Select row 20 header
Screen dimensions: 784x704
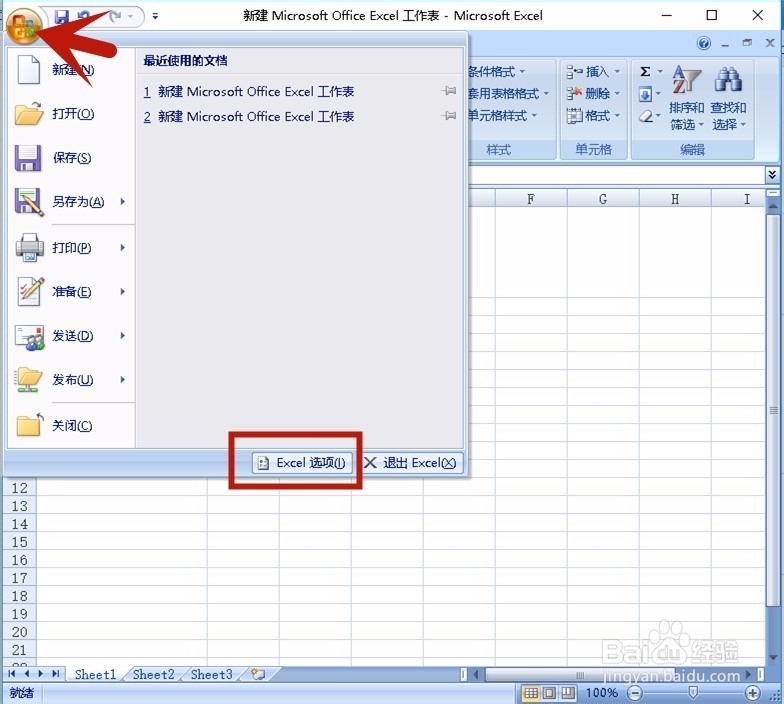[x=20, y=632]
